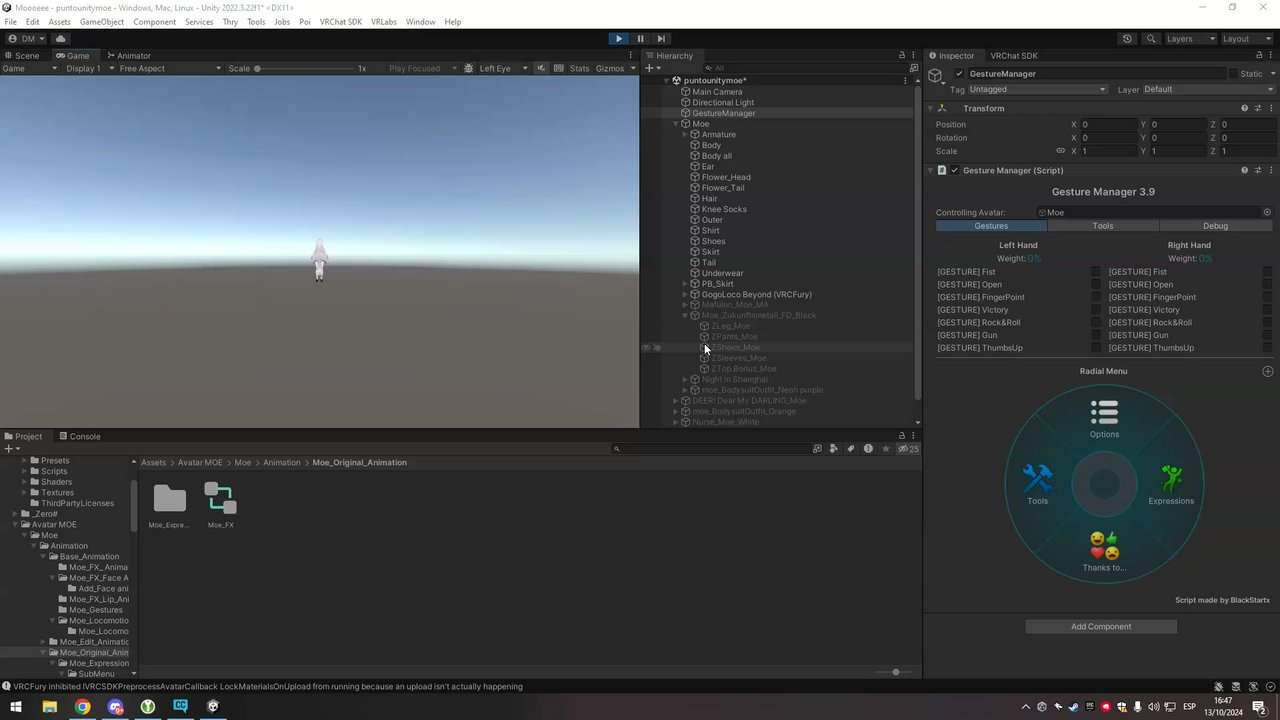Click the Pause button in the toolbar
The image size is (1280, 720).
click(x=640, y=38)
